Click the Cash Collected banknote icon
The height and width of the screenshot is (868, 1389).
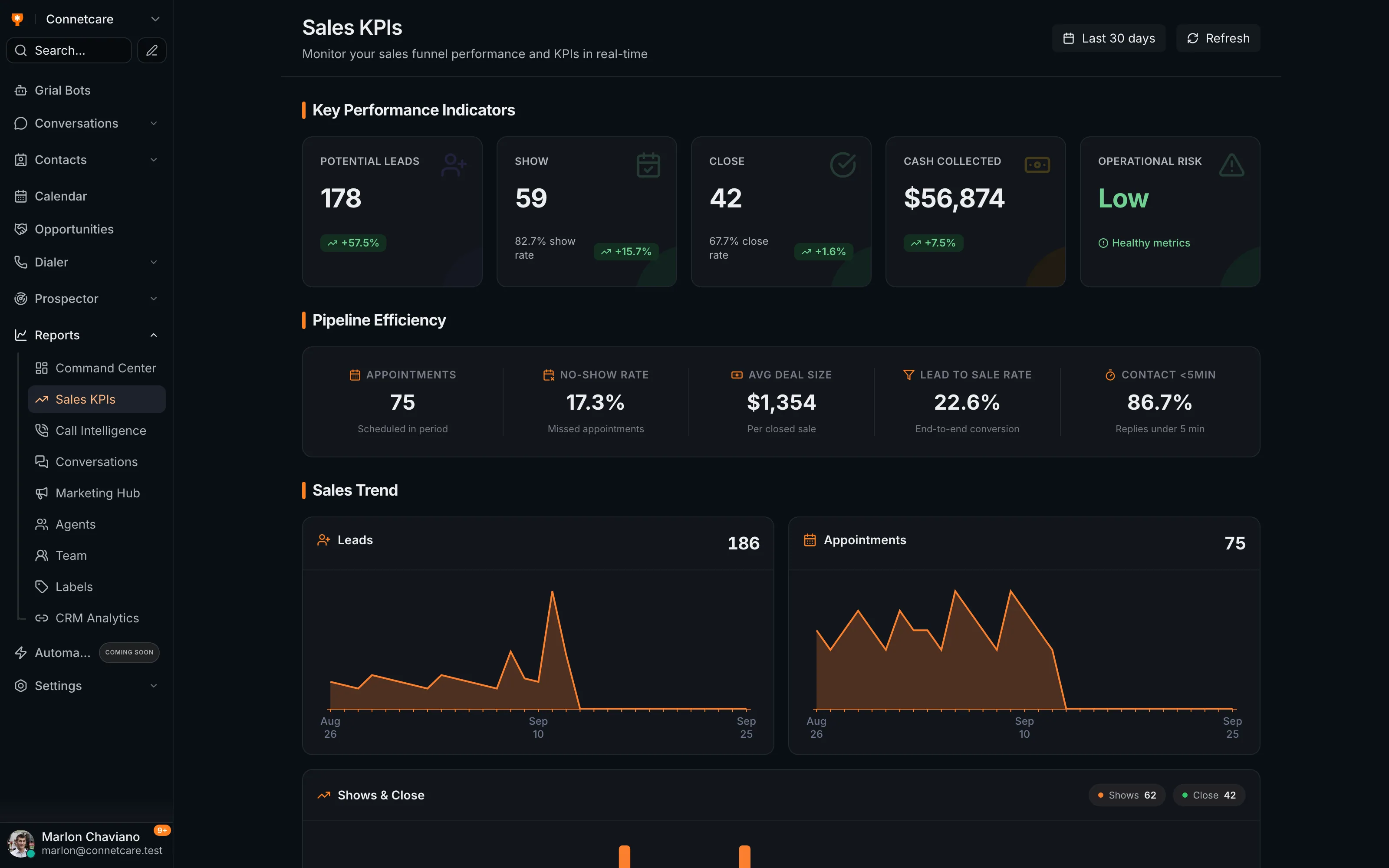1037,165
